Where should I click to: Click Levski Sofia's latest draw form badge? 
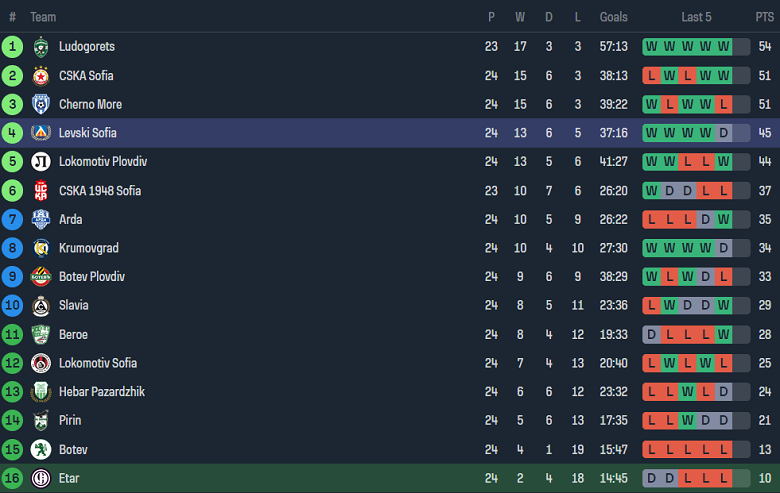point(724,133)
